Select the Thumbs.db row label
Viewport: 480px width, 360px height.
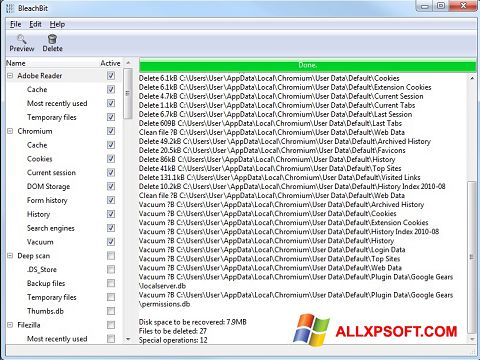[45, 311]
